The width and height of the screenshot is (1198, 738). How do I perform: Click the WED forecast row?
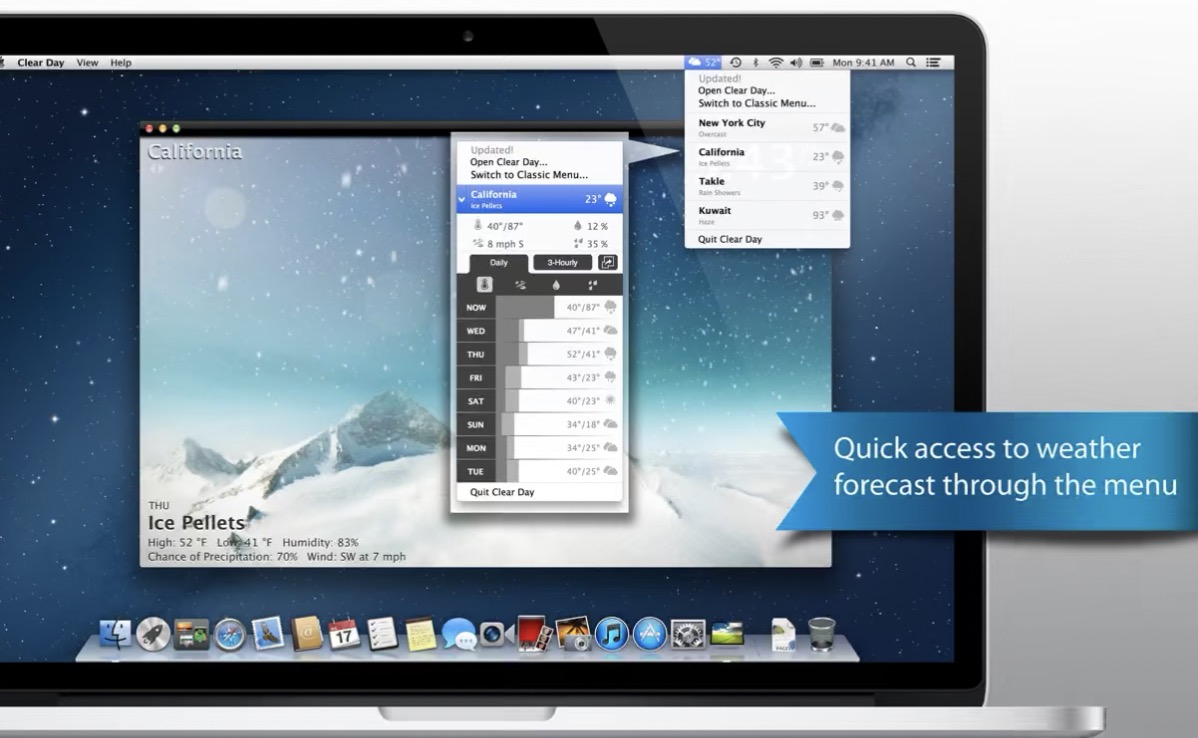(x=539, y=331)
